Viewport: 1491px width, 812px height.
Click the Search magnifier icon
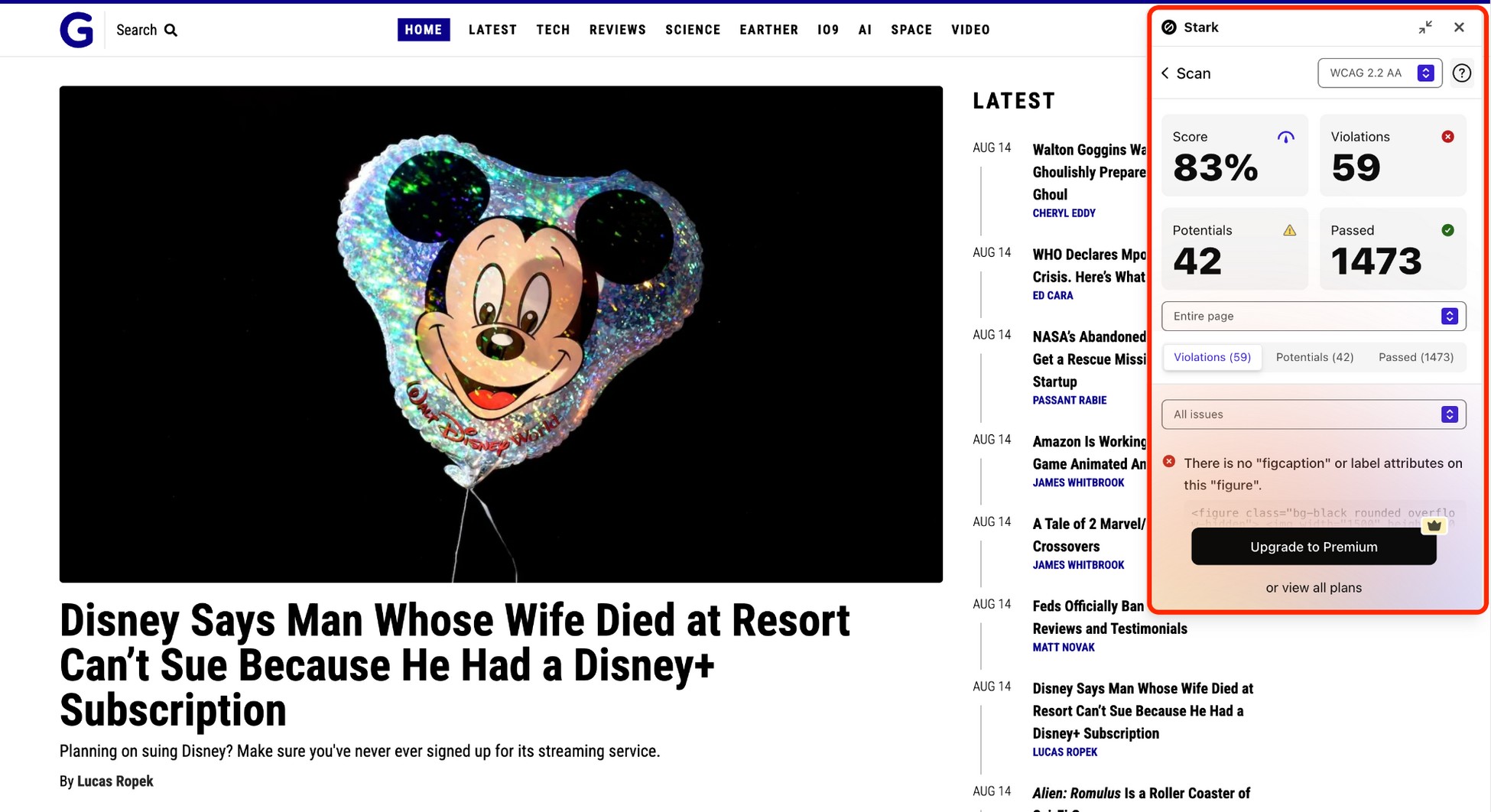171,30
